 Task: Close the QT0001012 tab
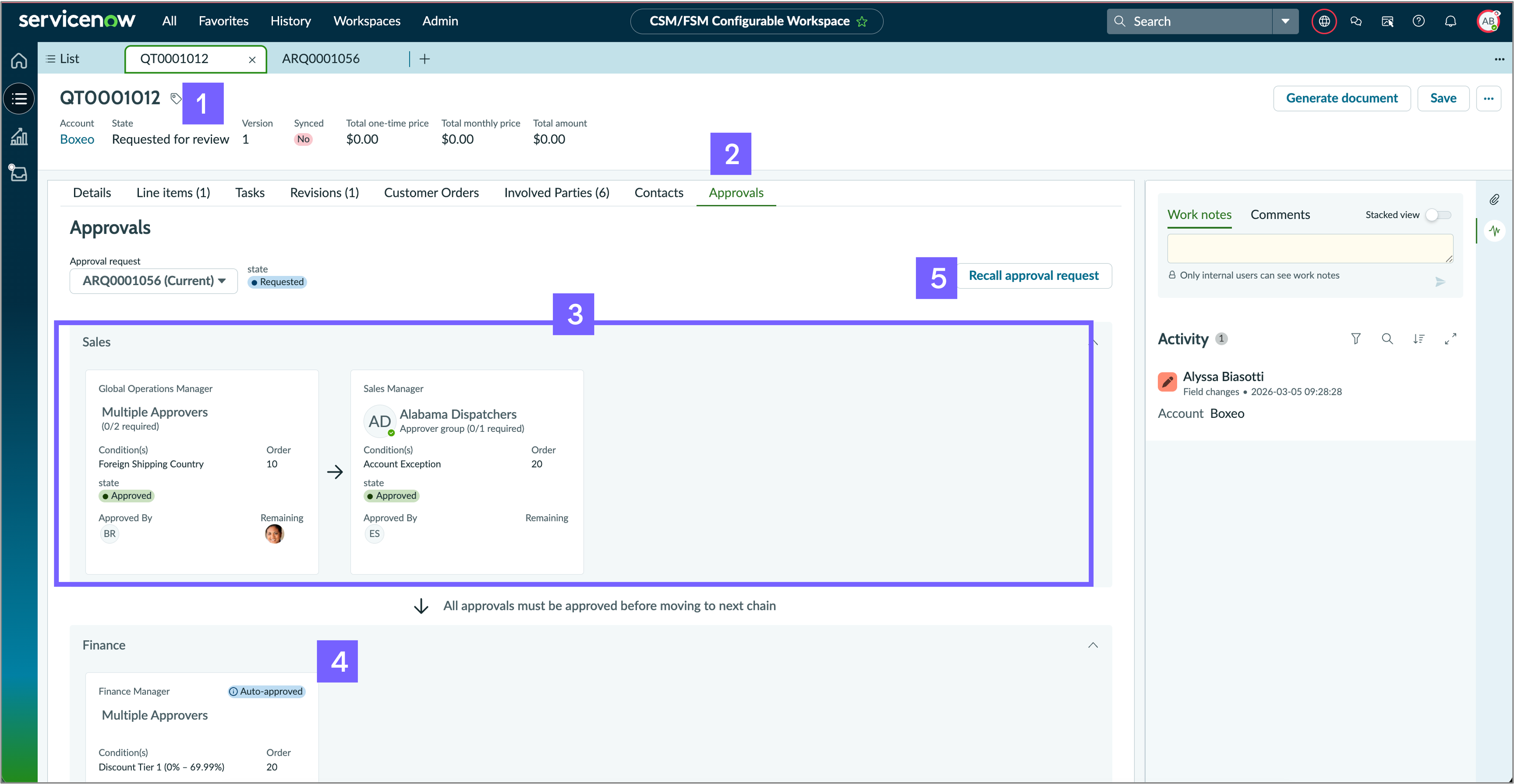[x=252, y=59]
